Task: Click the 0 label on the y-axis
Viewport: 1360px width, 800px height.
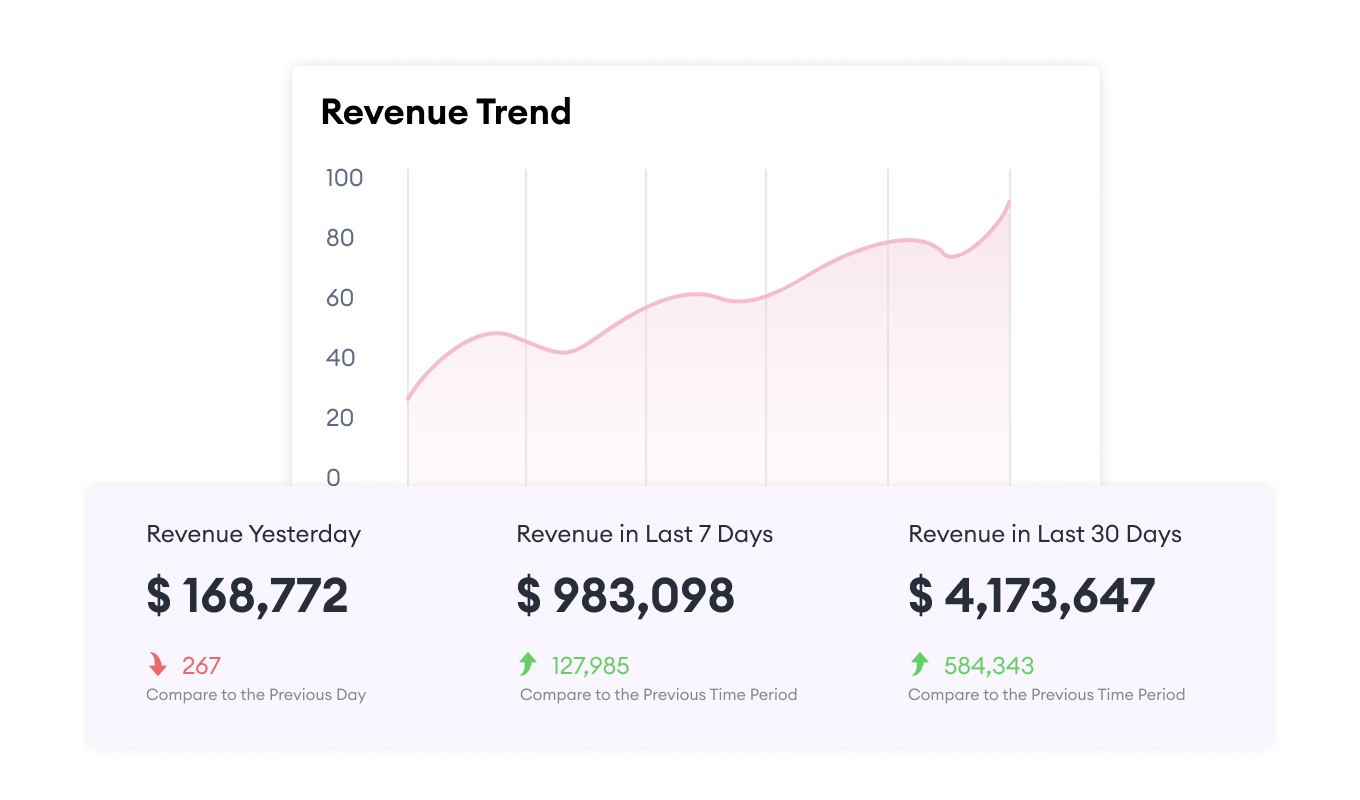Action: coord(333,478)
